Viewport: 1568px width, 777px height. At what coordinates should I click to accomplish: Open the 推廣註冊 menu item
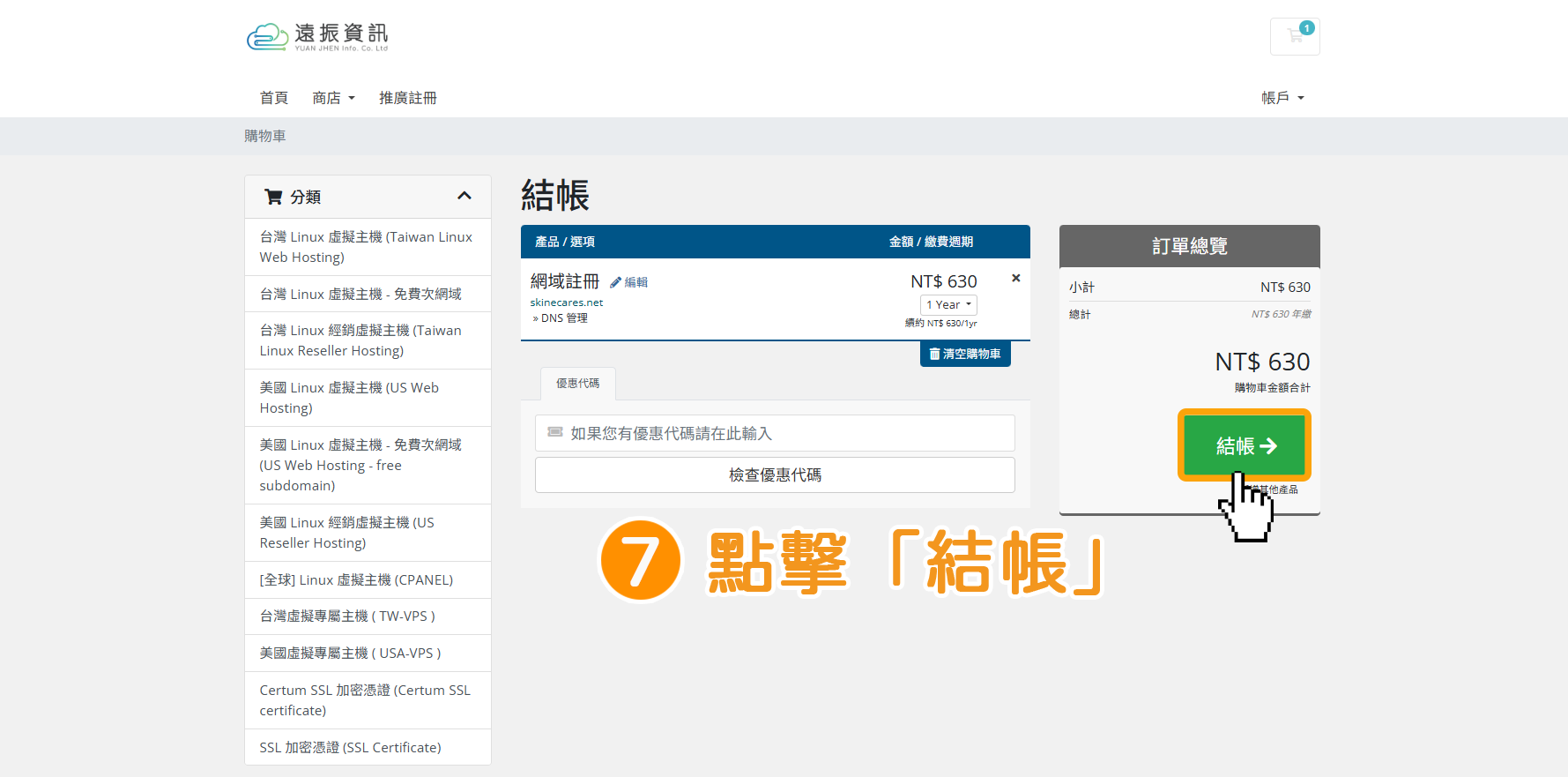(407, 98)
